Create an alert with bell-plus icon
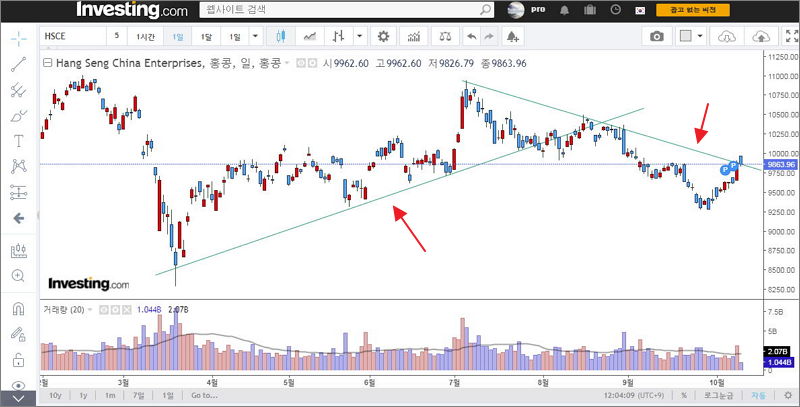This screenshot has height=407, width=800. (x=512, y=36)
